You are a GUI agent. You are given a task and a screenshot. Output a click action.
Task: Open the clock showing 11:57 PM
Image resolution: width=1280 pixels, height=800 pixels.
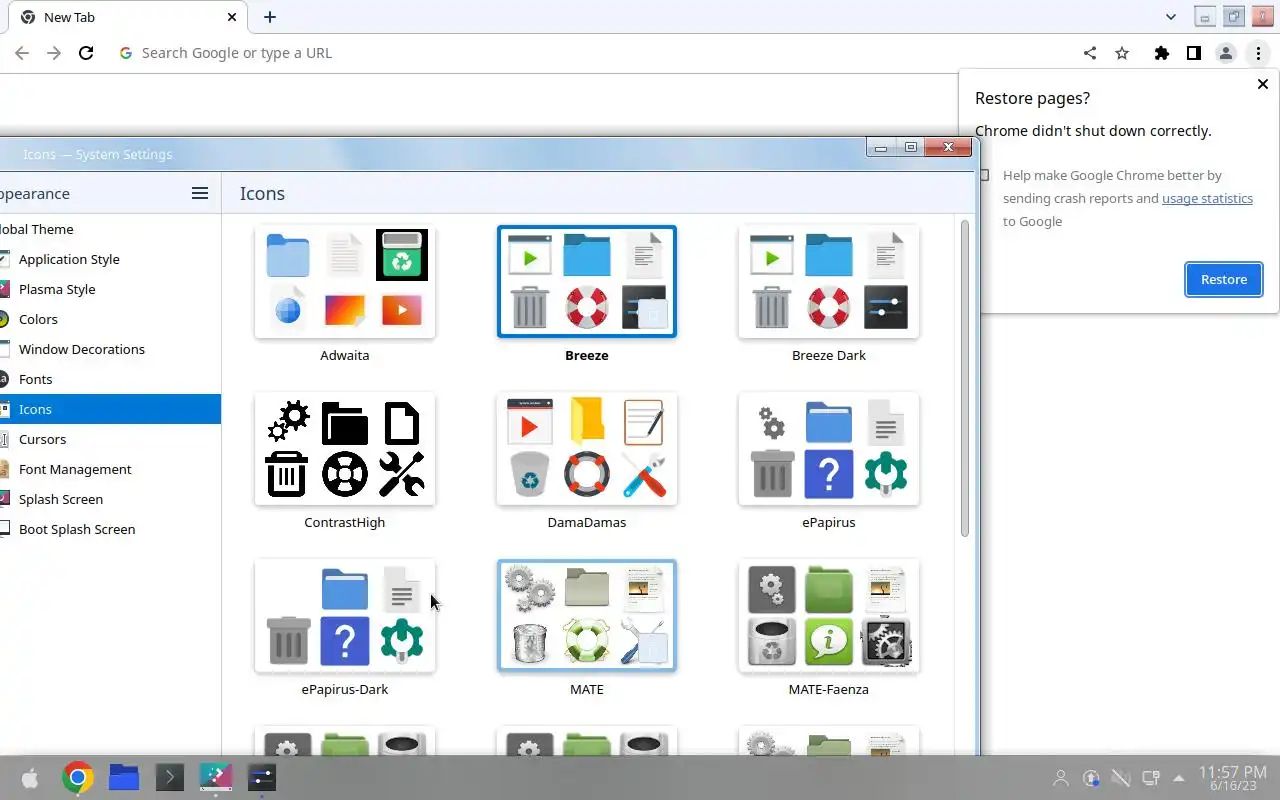[1233, 778]
